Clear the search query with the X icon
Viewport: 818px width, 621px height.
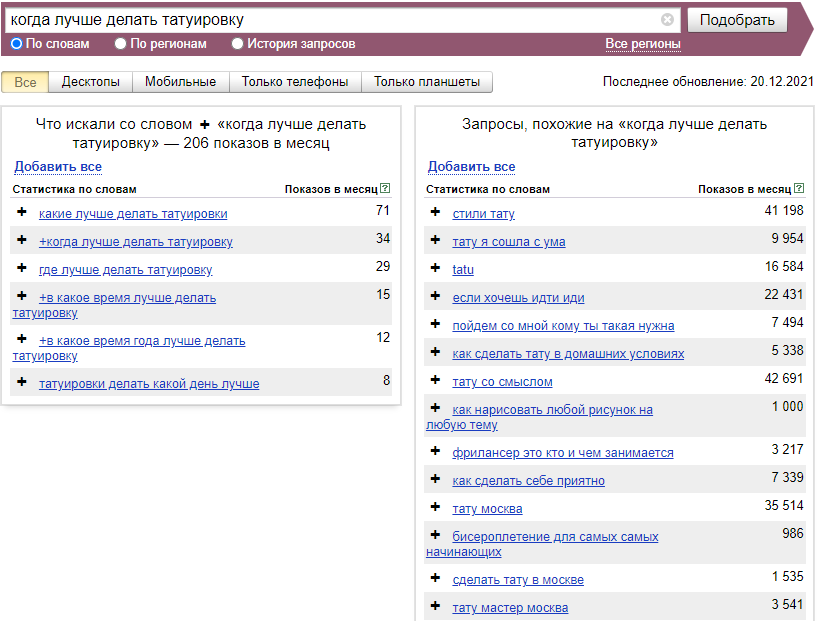(x=667, y=20)
